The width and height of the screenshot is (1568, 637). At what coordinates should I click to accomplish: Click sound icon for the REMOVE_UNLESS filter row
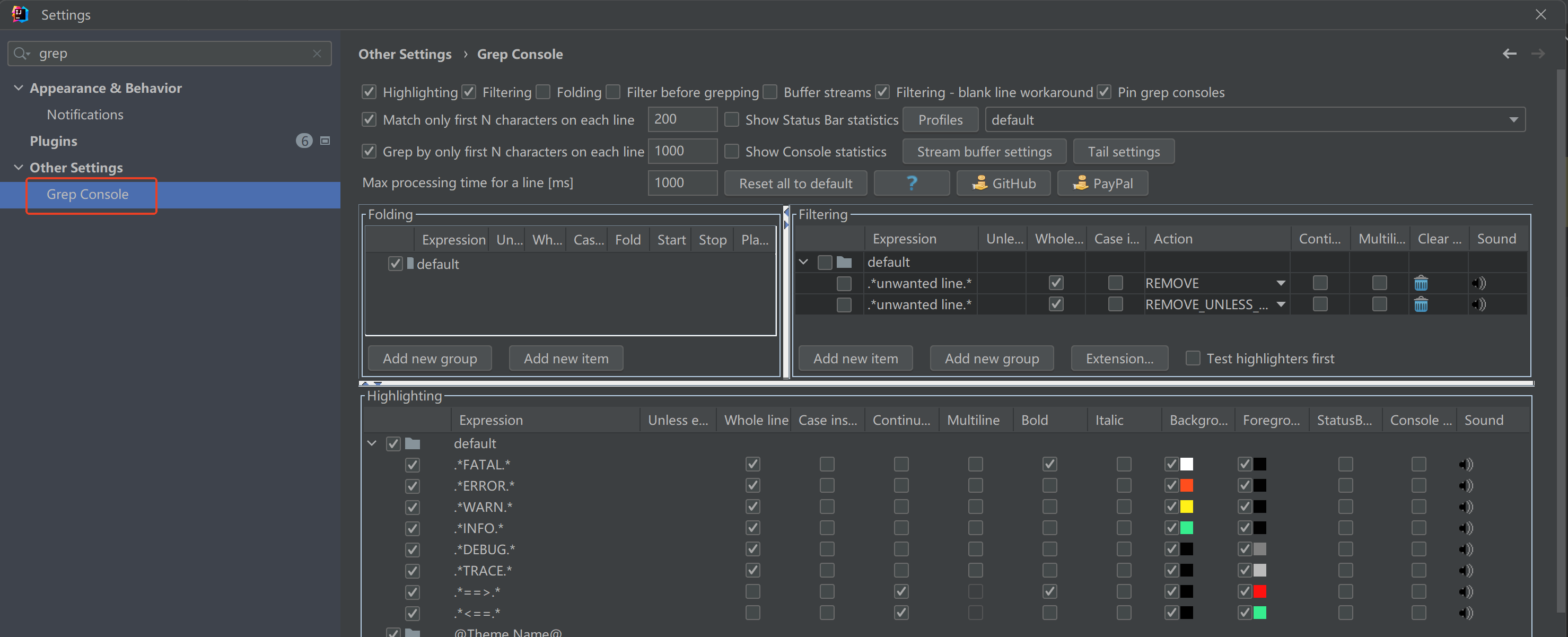1478,304
